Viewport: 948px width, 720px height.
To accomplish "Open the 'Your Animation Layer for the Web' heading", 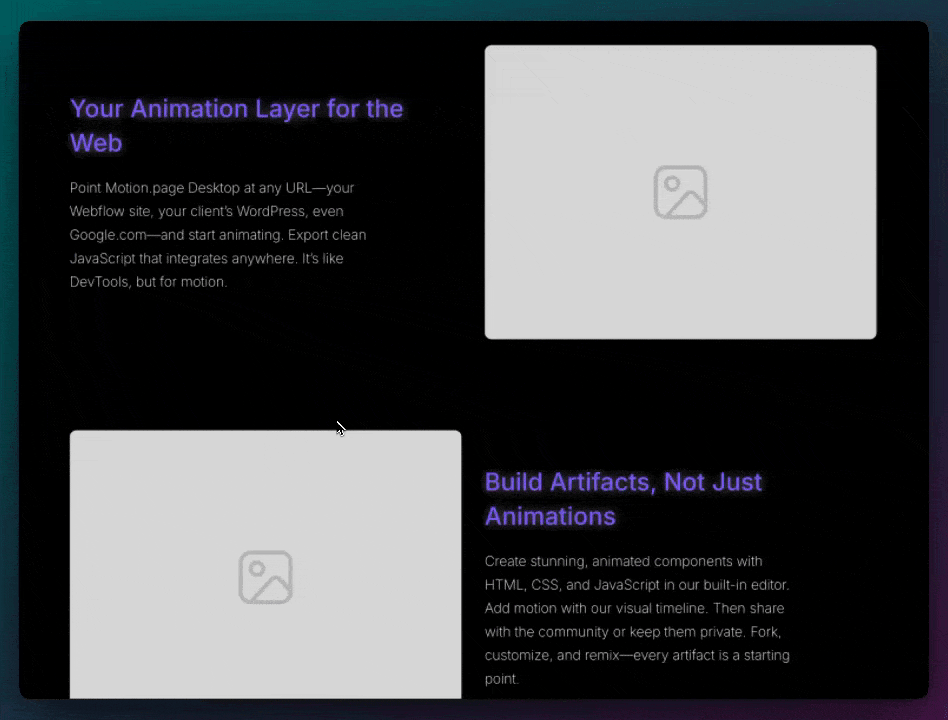I will (236, 126).
